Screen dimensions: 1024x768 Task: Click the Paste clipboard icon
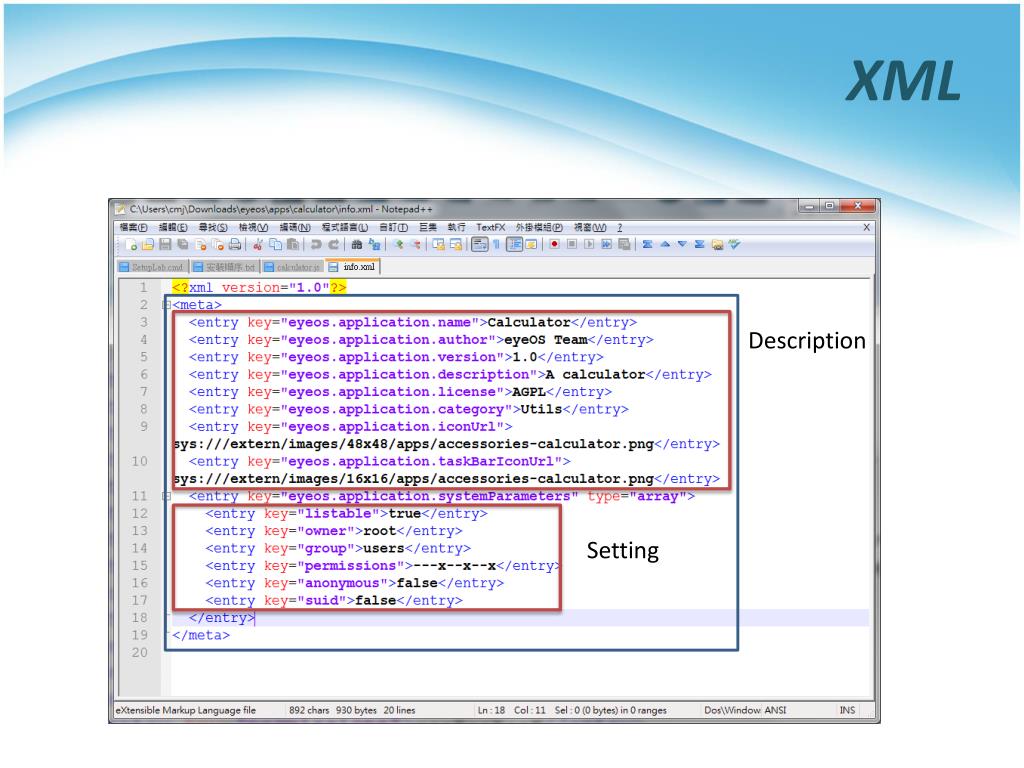[x=293, y=245]
